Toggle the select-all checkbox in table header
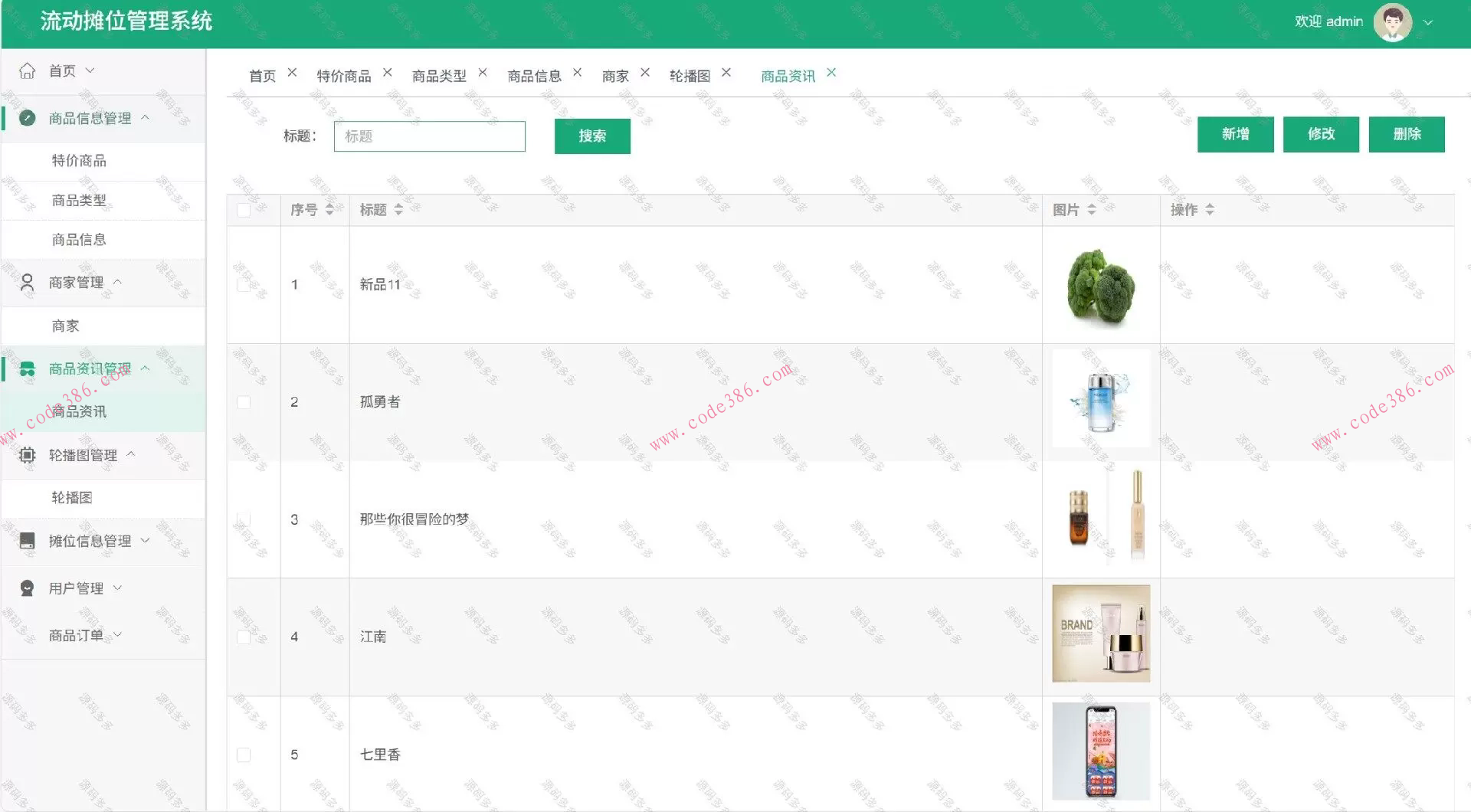Image resolution: width=1471 pixels, height=812 pixels. [x=244, y=209]
